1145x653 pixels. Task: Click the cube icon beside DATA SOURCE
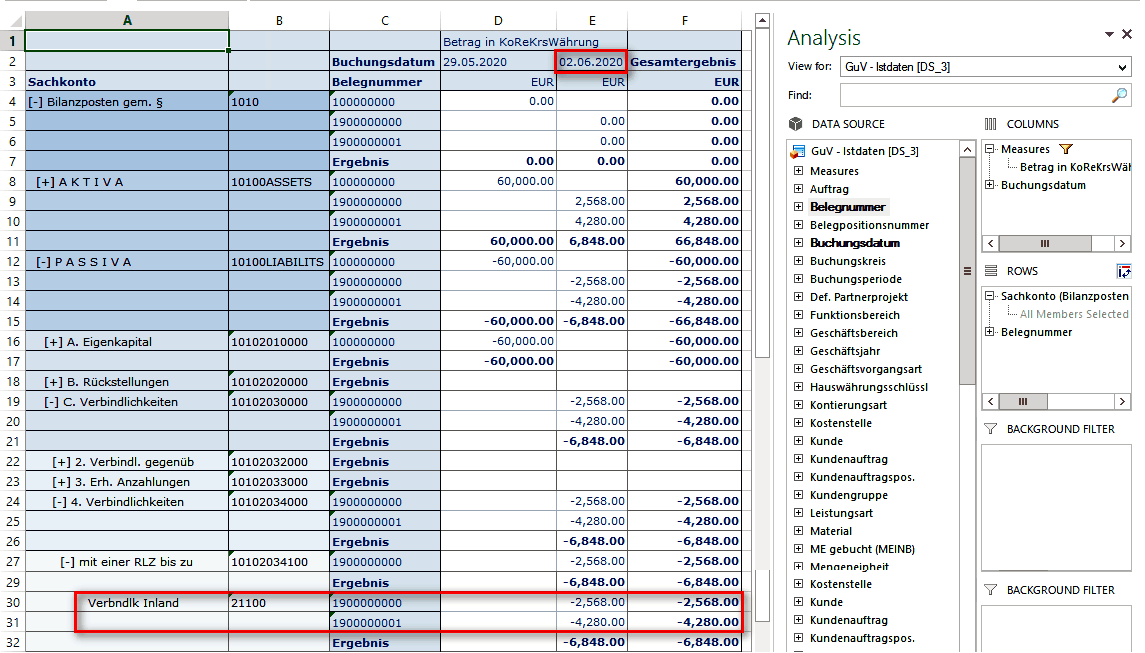(x=796, y=124)
